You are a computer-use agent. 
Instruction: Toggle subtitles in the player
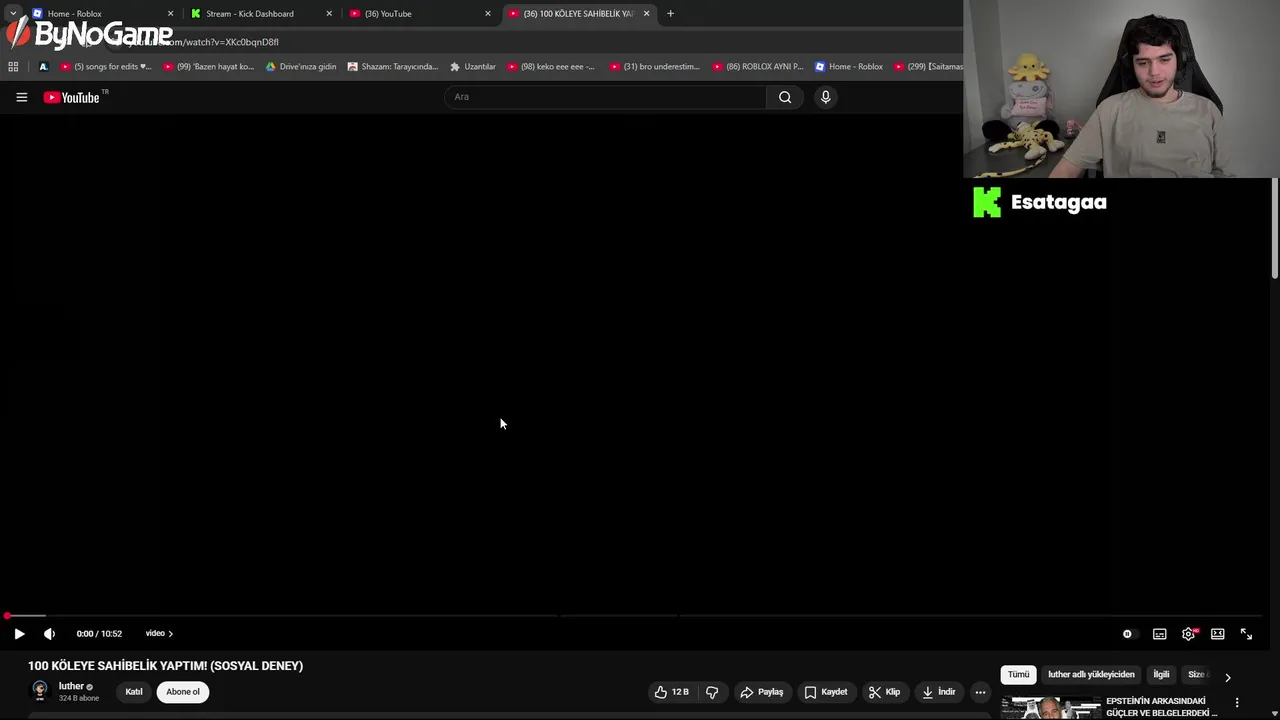pos(1159,634)
